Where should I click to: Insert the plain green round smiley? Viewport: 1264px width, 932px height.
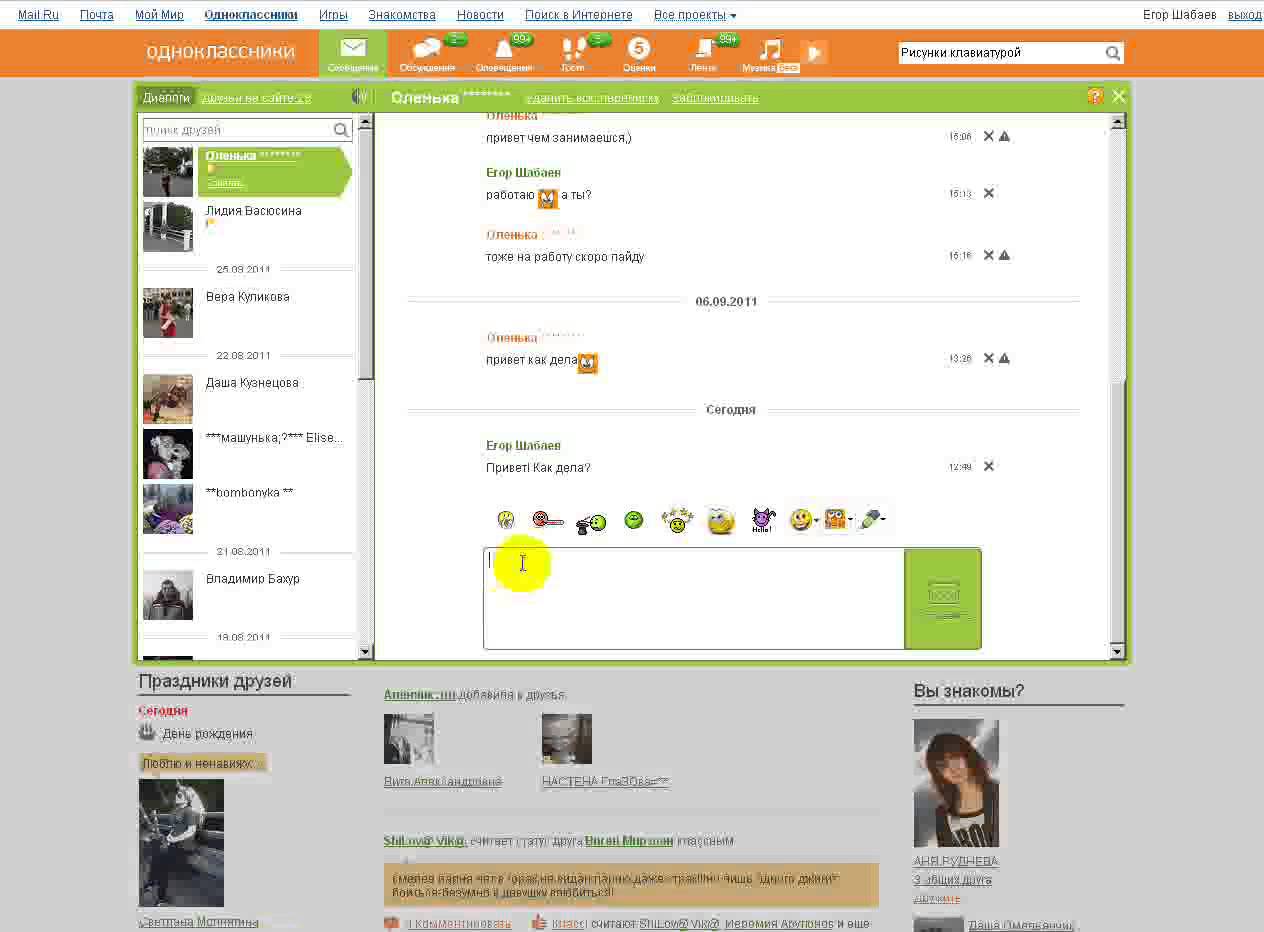[633, 520]
